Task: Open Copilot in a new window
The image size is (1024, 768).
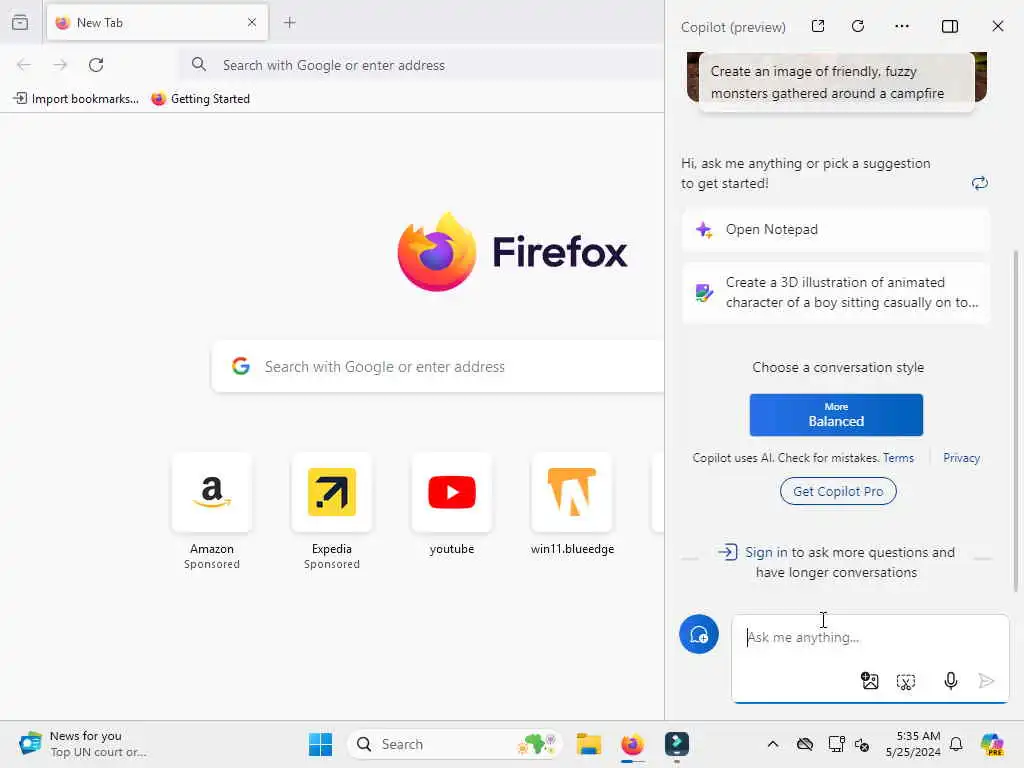Action: tap(818, 26)
